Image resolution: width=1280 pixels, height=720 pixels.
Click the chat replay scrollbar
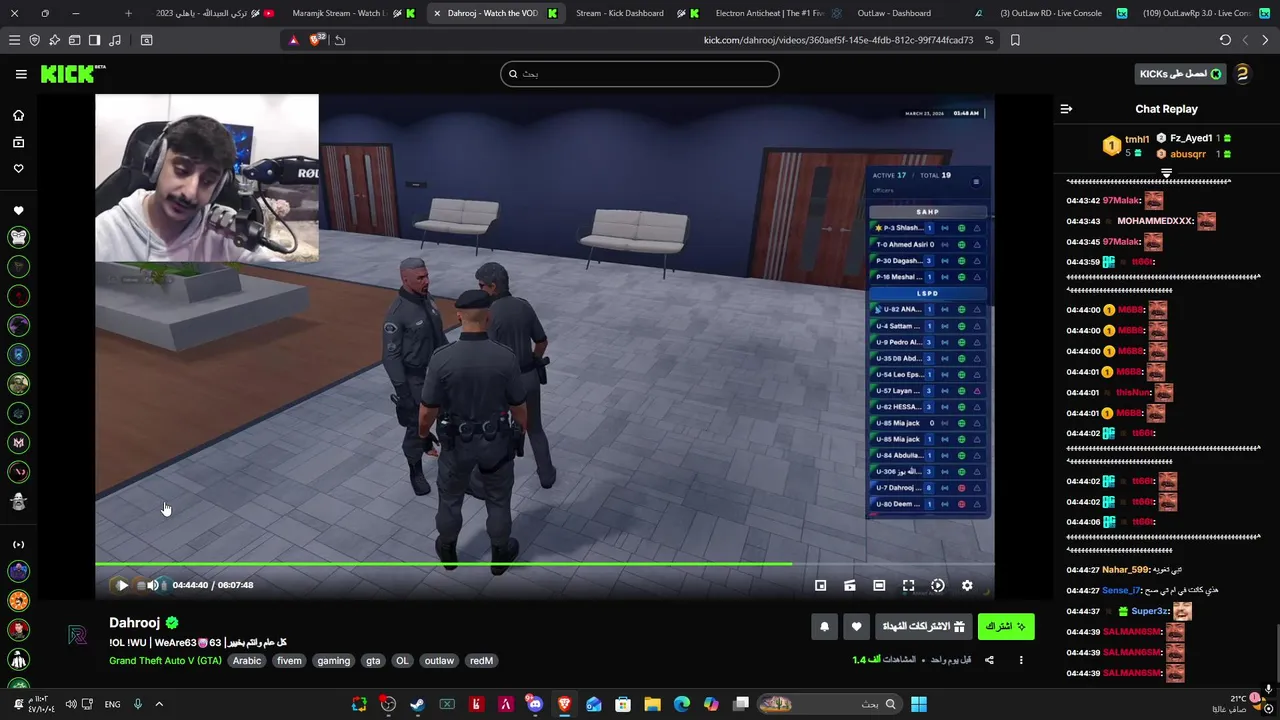(1276, 655)
